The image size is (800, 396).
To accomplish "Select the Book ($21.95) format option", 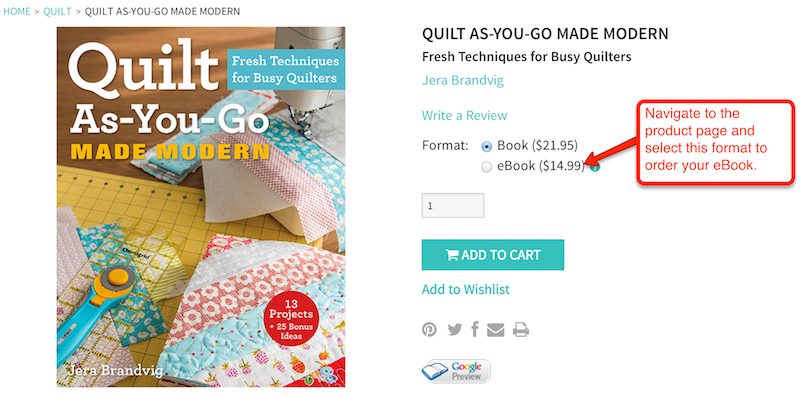I will click(487, 147).
